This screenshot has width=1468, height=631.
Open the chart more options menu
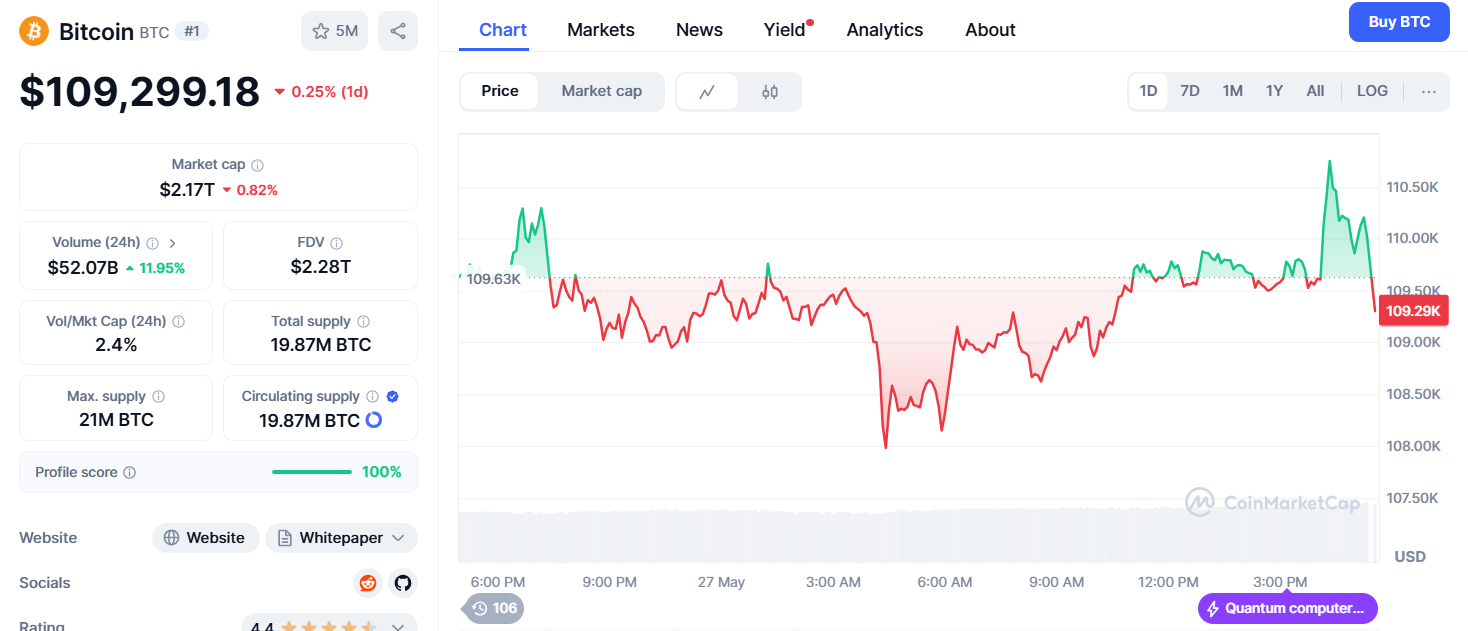1429,91
